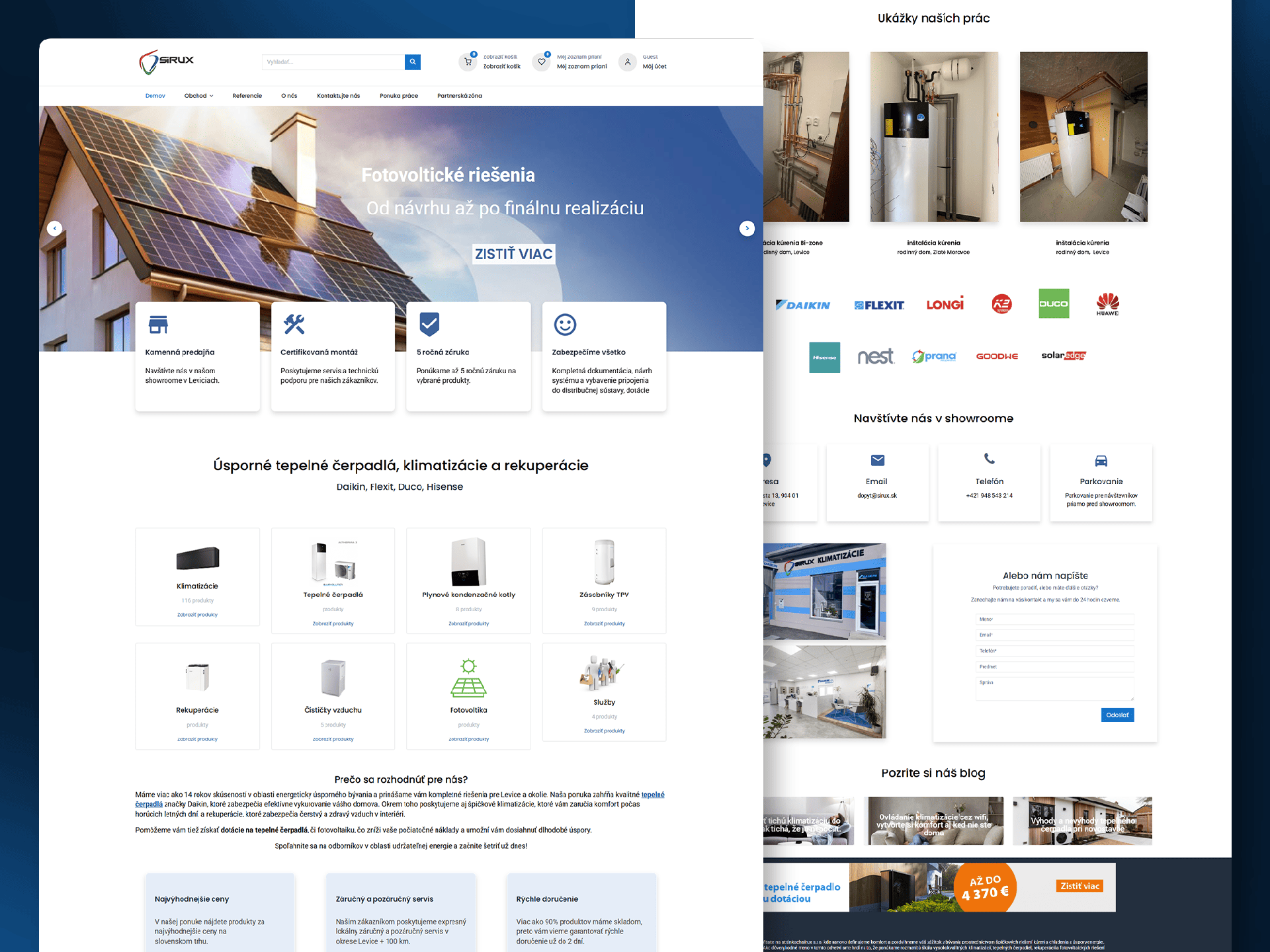1270x952 pixels.
Task: Click the blue search magnifier button
Action: (413, 61)
